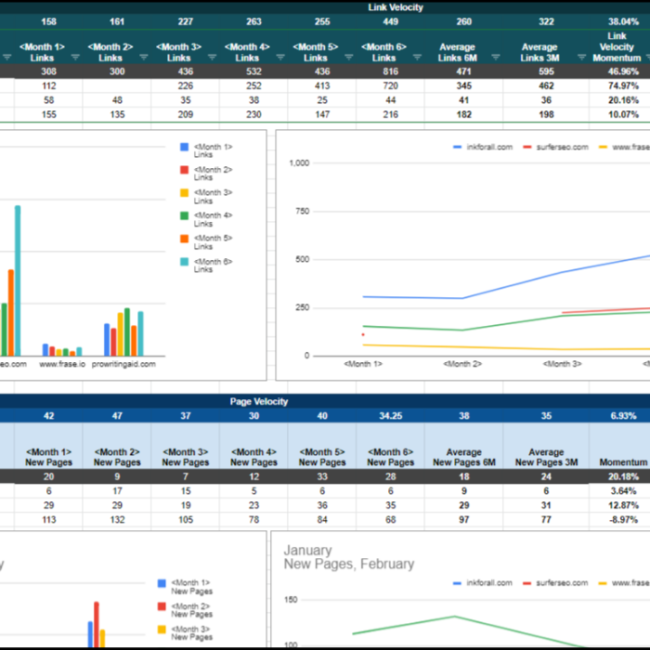
Task: Open the filter on Month 1 Links column
Action: point(75,57)
